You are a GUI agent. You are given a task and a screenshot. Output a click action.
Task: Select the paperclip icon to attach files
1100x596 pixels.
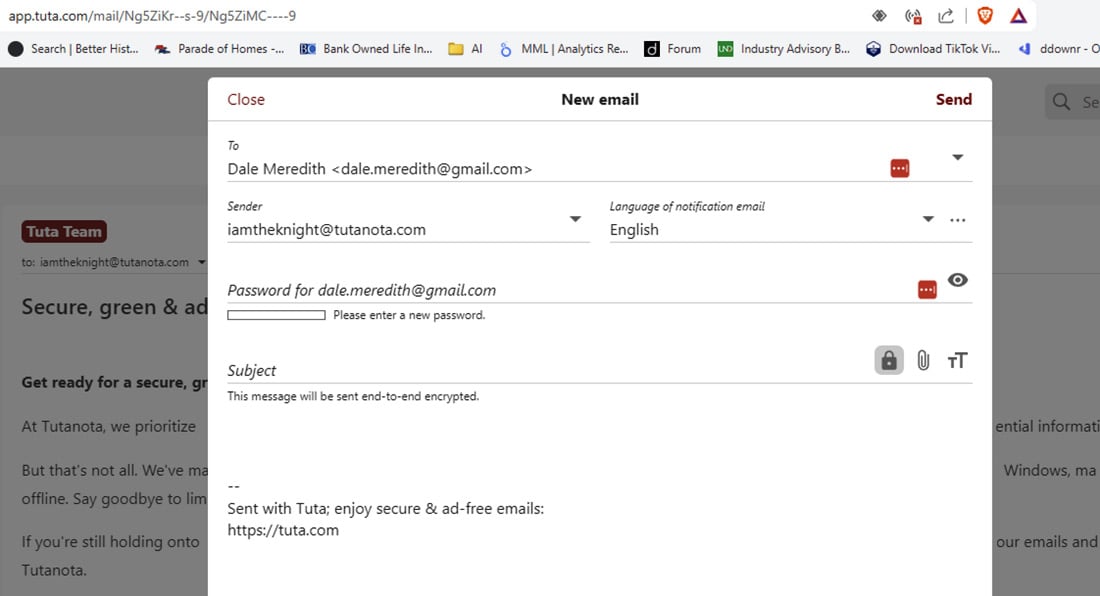click(x=923, y=359)
